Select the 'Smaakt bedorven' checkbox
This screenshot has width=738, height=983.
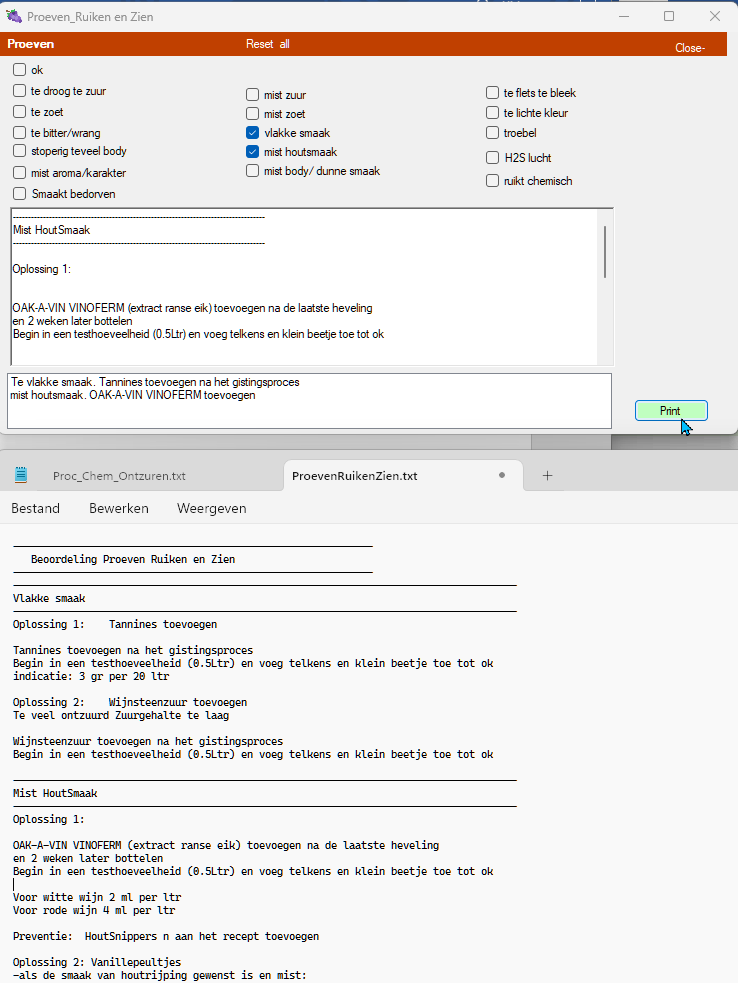[x=20, y=194]
